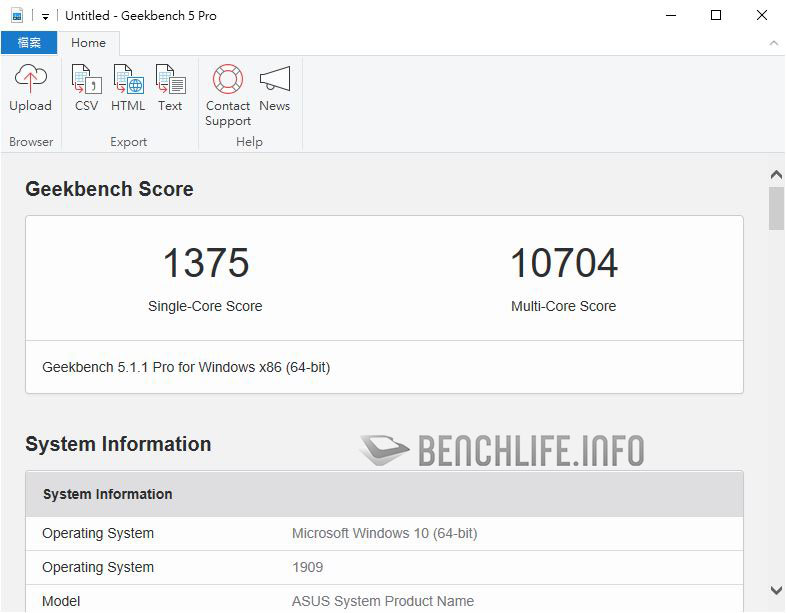Select the Home ribbon tab
The height and width of the screenshot is (613, 786).
click(88, 43)
